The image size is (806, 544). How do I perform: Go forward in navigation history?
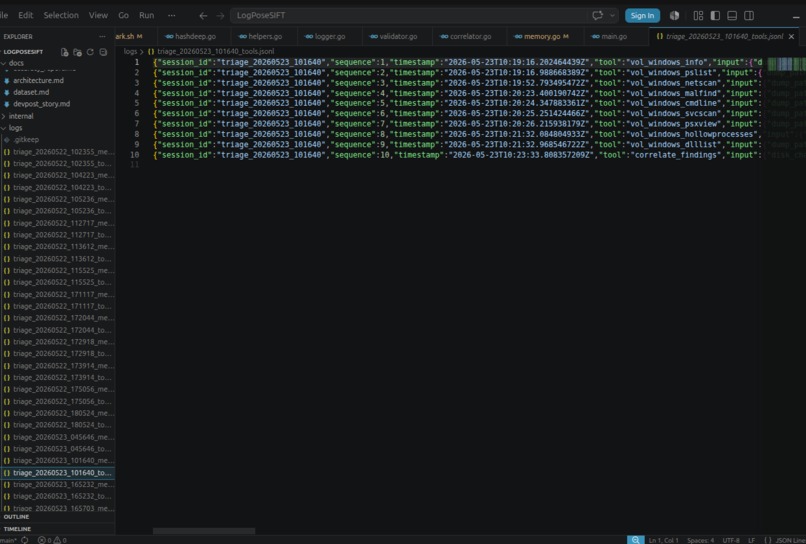click(220, 15)
